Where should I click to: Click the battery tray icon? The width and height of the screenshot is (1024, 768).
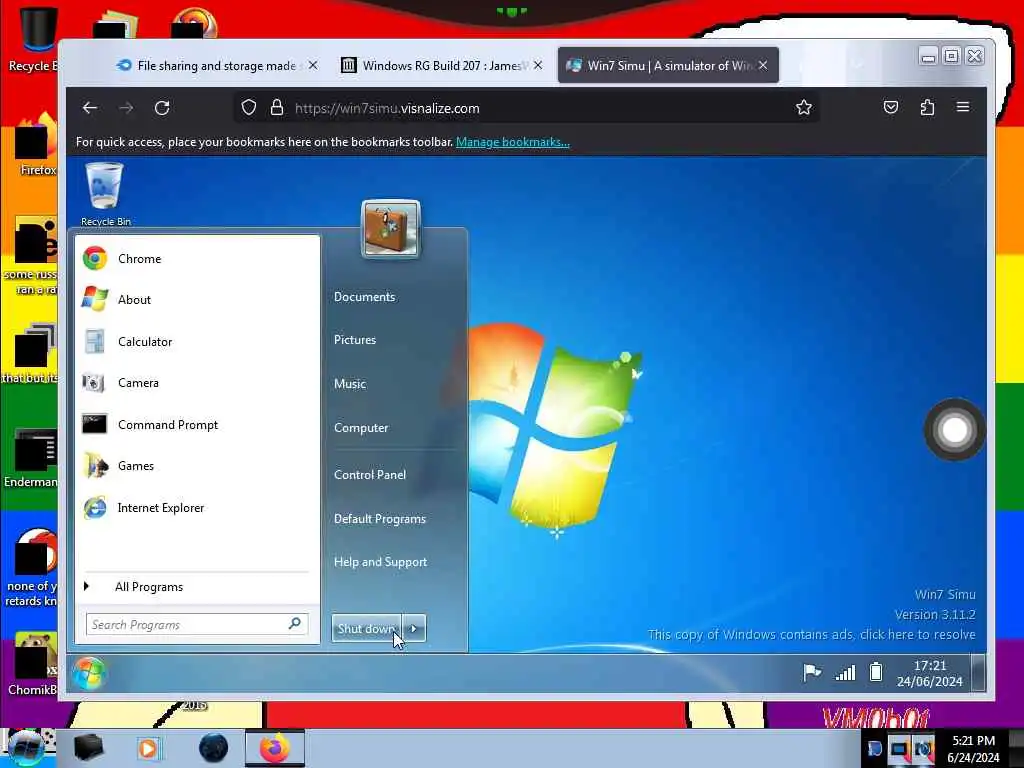pos(876,672)
